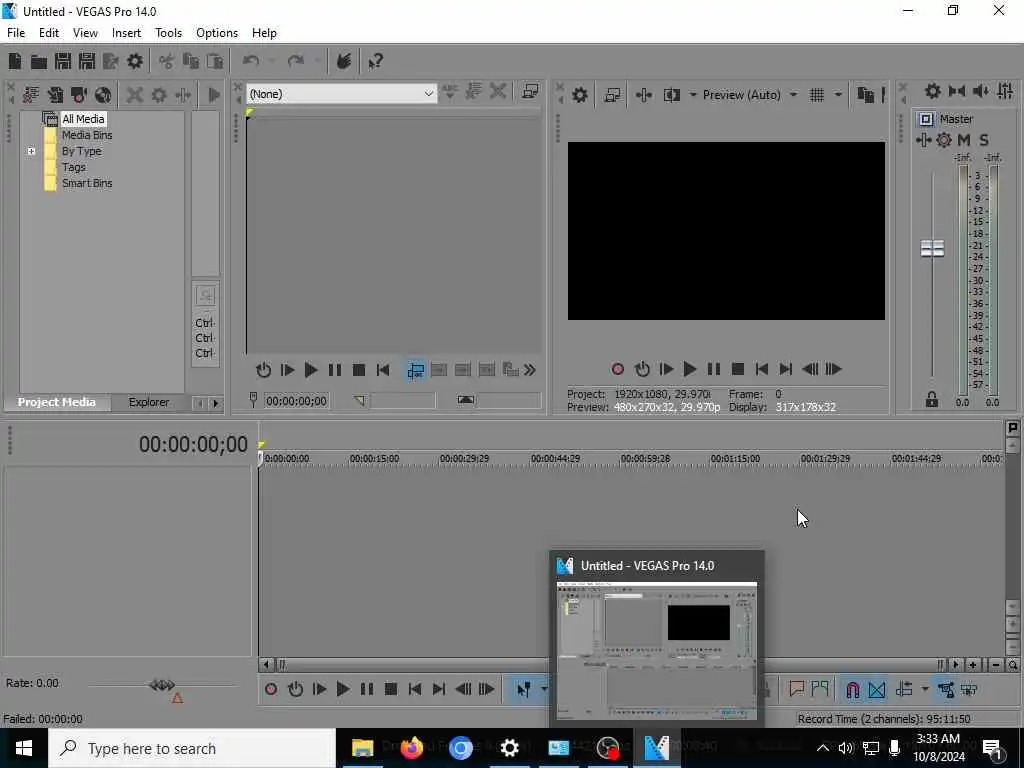
Task: Open the Tools menu
Action: 168,33
